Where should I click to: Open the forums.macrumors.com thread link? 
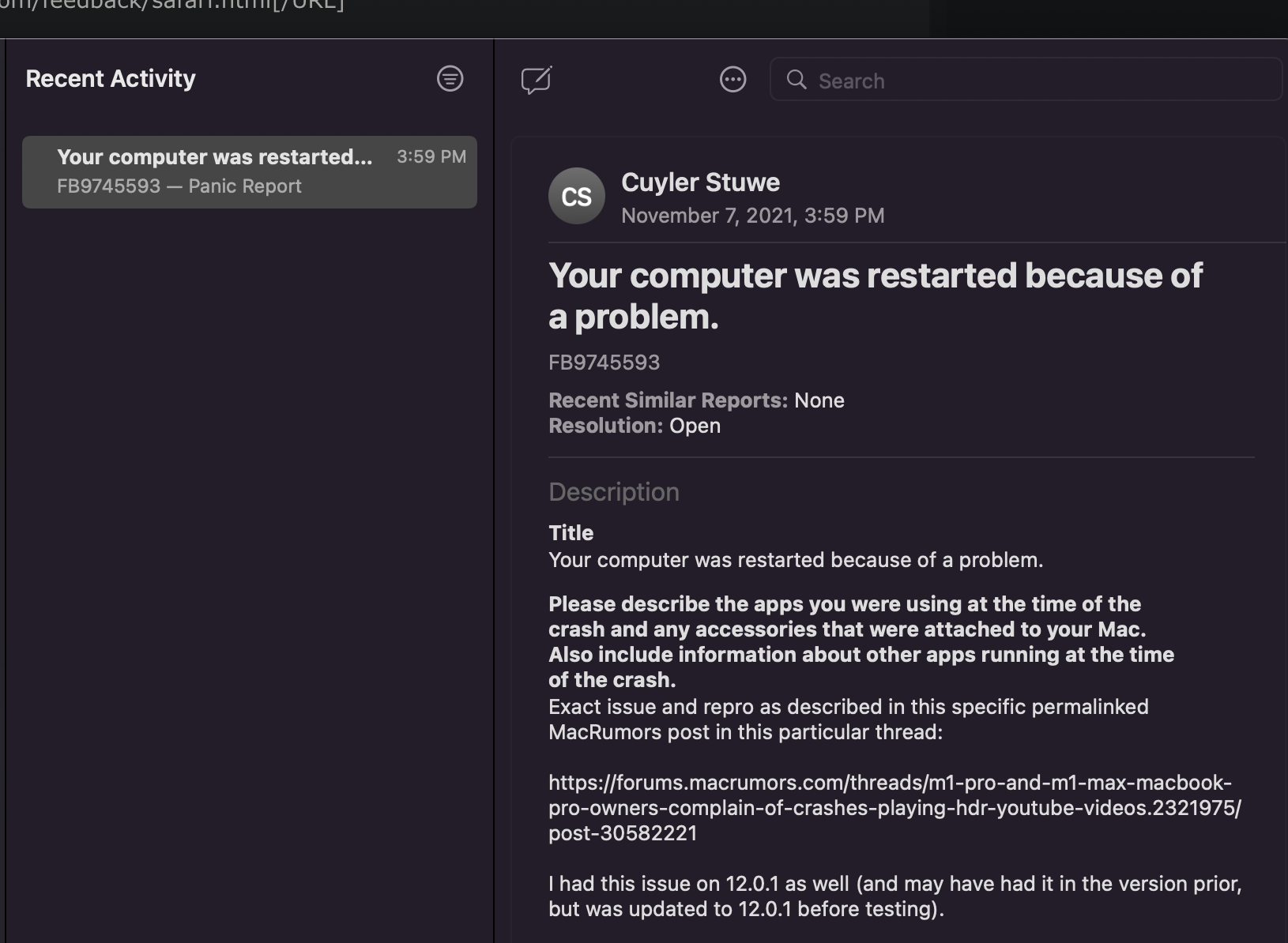point(893,807)
